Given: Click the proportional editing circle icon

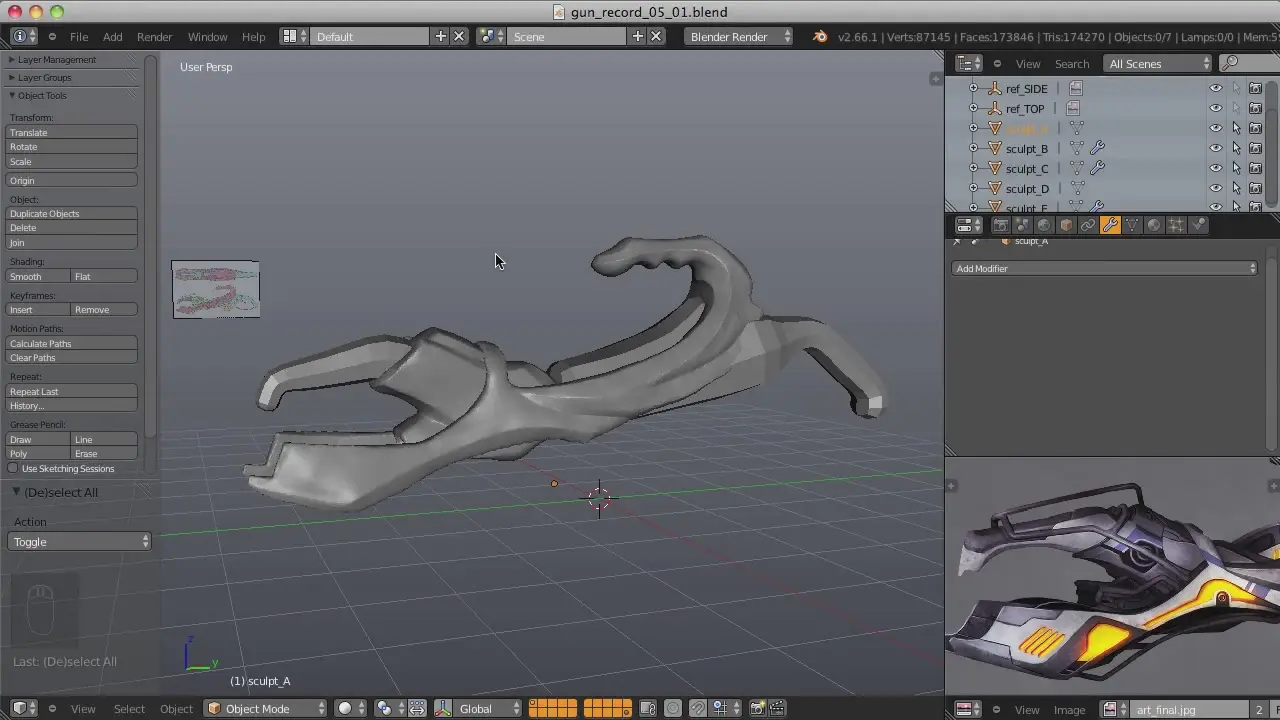Looking at the screenshot, I should point(673,708).
